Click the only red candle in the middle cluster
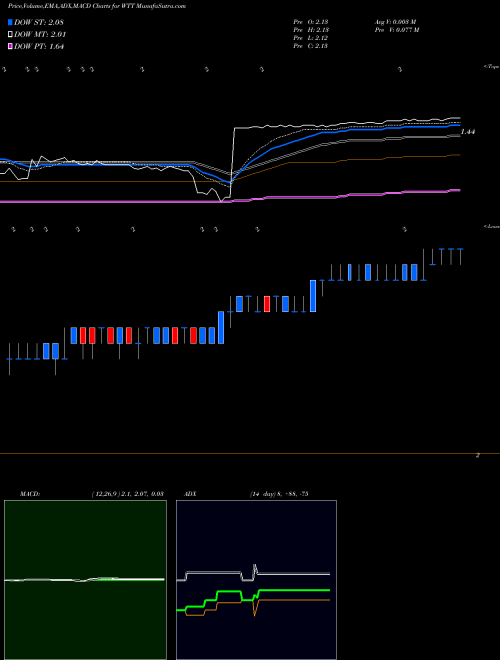Viewport: 500px width, 660px height. [267, 304]
